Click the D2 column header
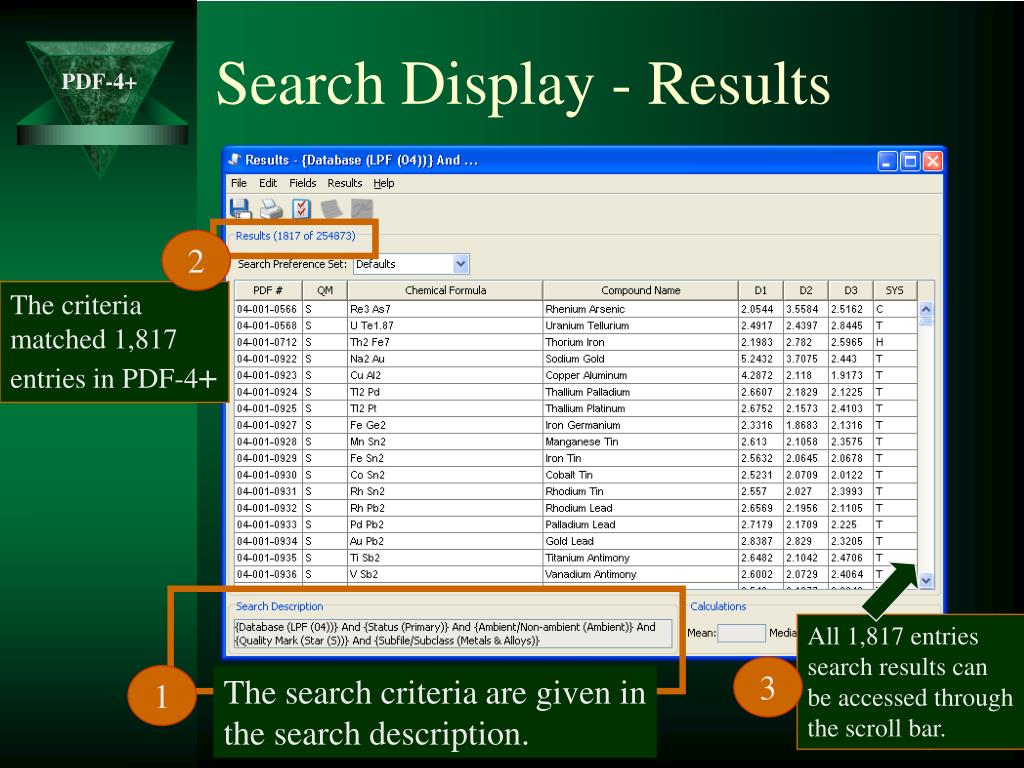This screenshot has width=1024, height=768. pos(806,291)
